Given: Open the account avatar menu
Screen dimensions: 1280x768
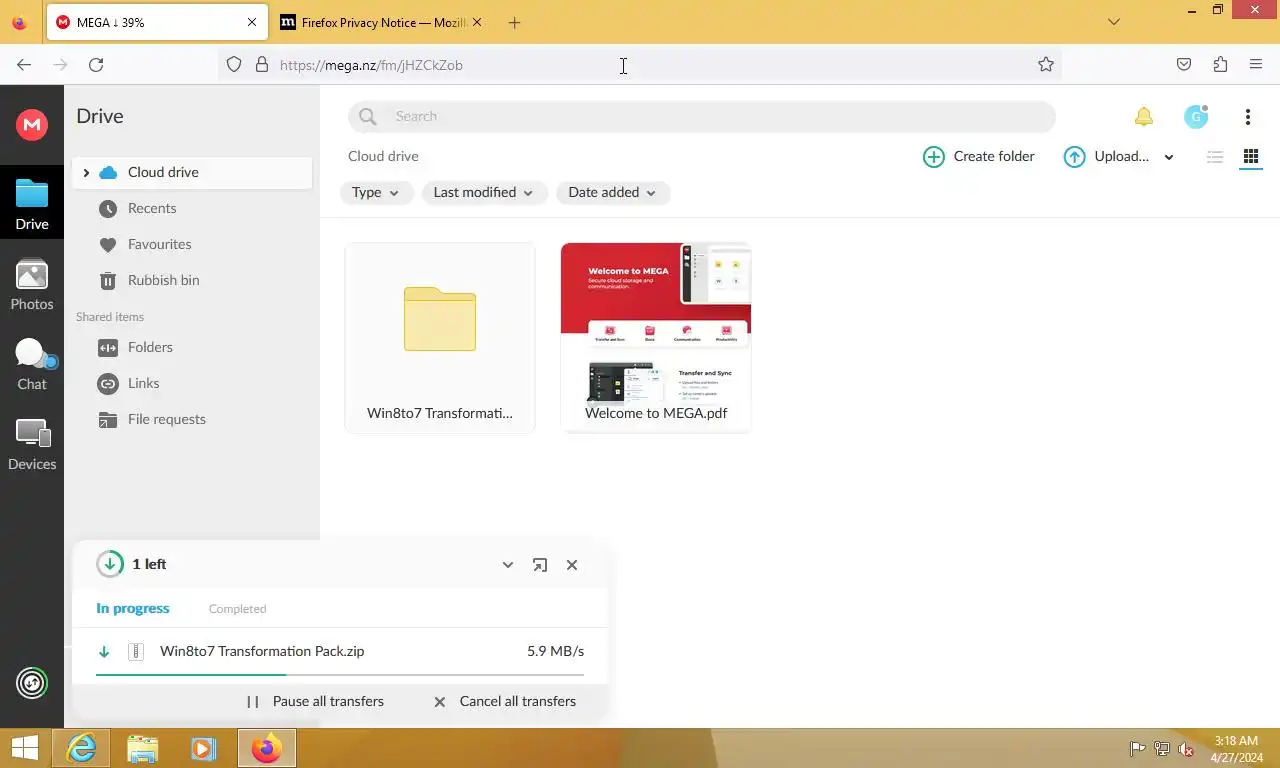Looking at the screenshot, I should (x=1196, y=117).
